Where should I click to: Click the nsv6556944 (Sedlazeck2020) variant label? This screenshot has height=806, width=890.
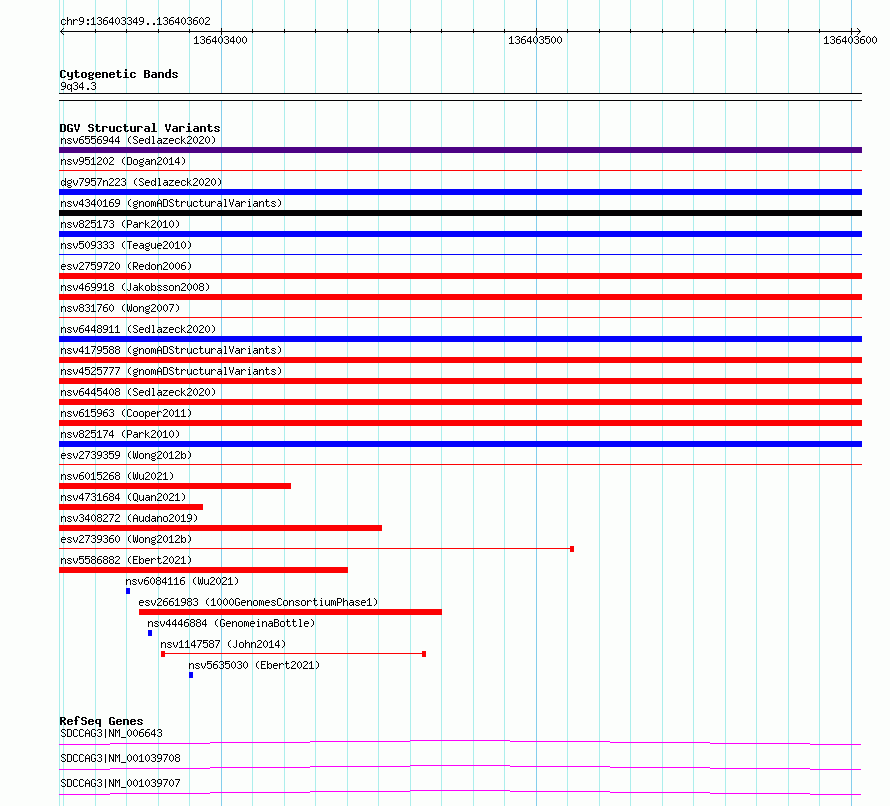tap(138, 140)
